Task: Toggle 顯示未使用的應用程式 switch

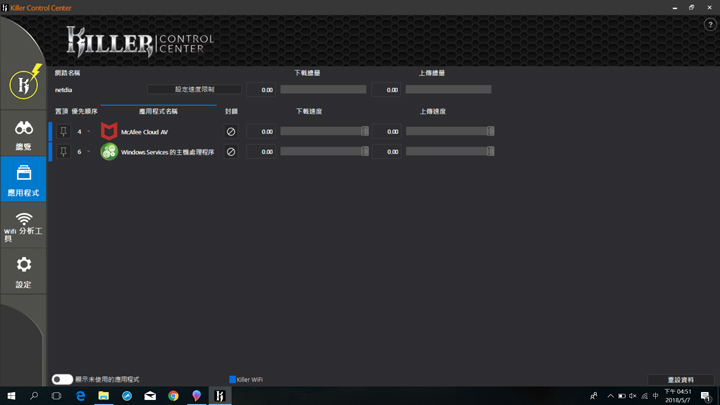Action: coord(62,379)
